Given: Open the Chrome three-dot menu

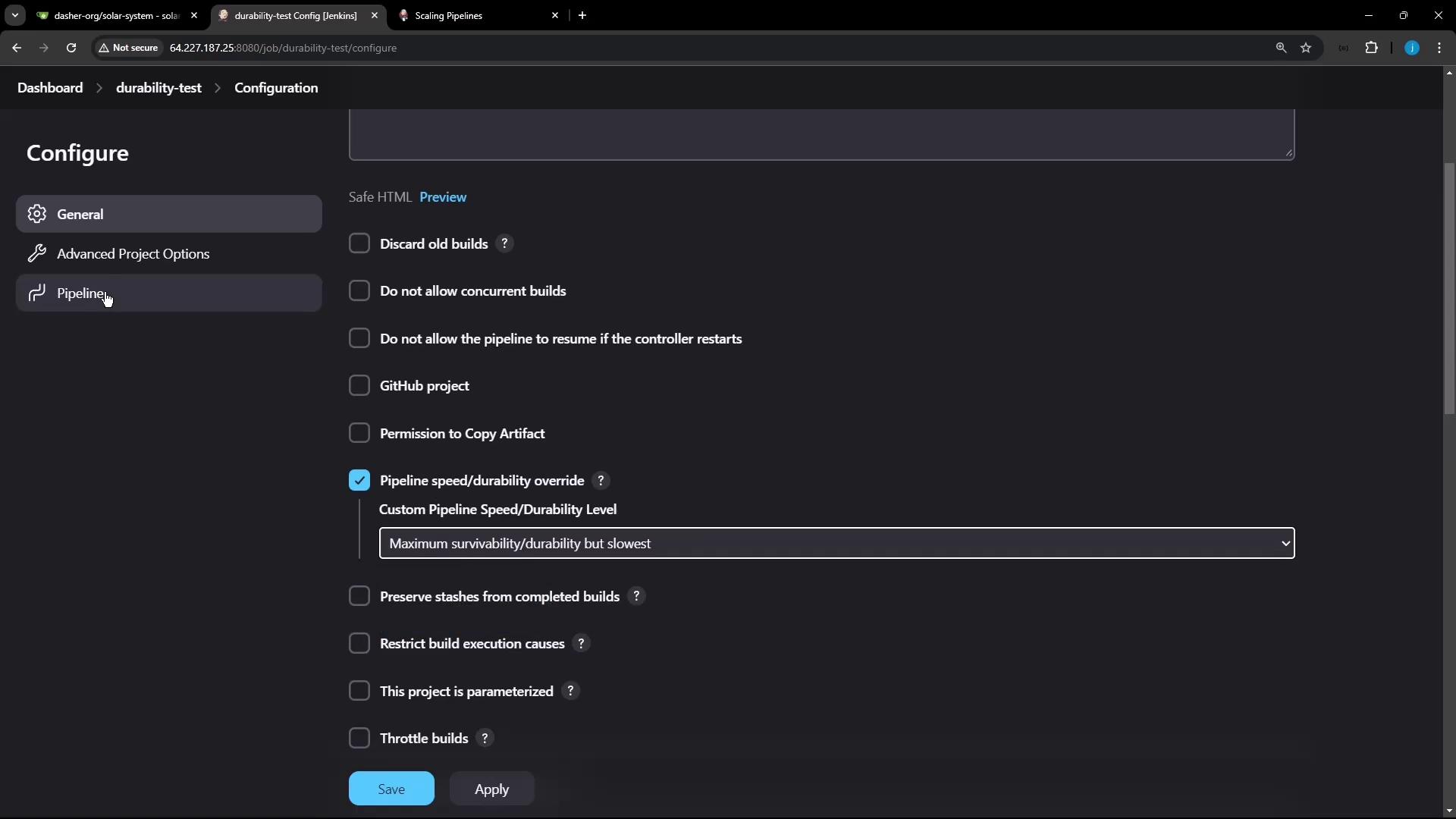Looking at the screenshot, I should (1439, 48).
